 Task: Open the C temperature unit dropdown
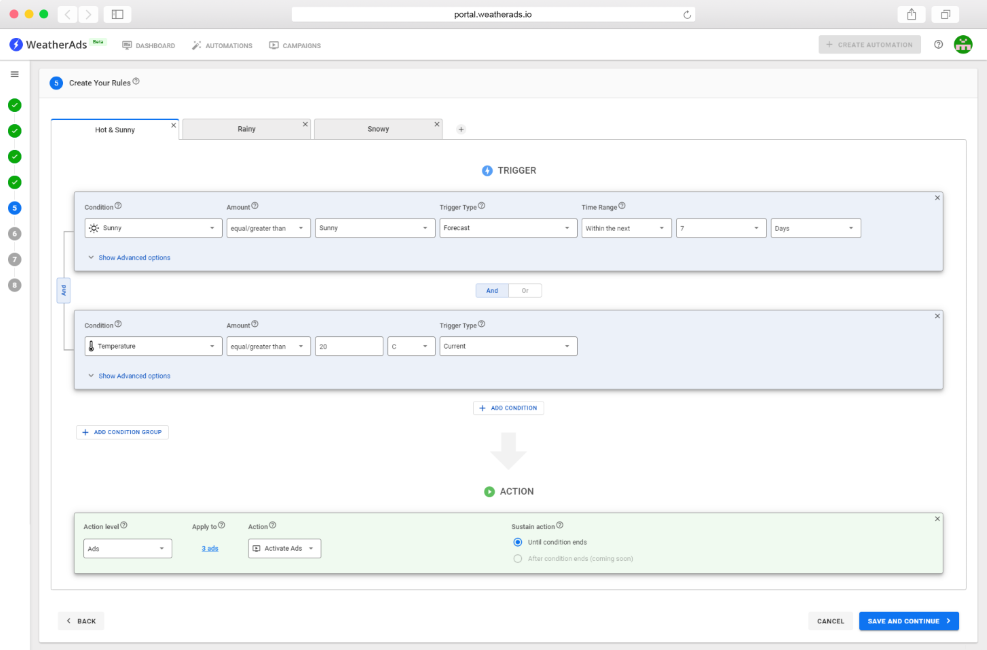[x=411, y=346]
